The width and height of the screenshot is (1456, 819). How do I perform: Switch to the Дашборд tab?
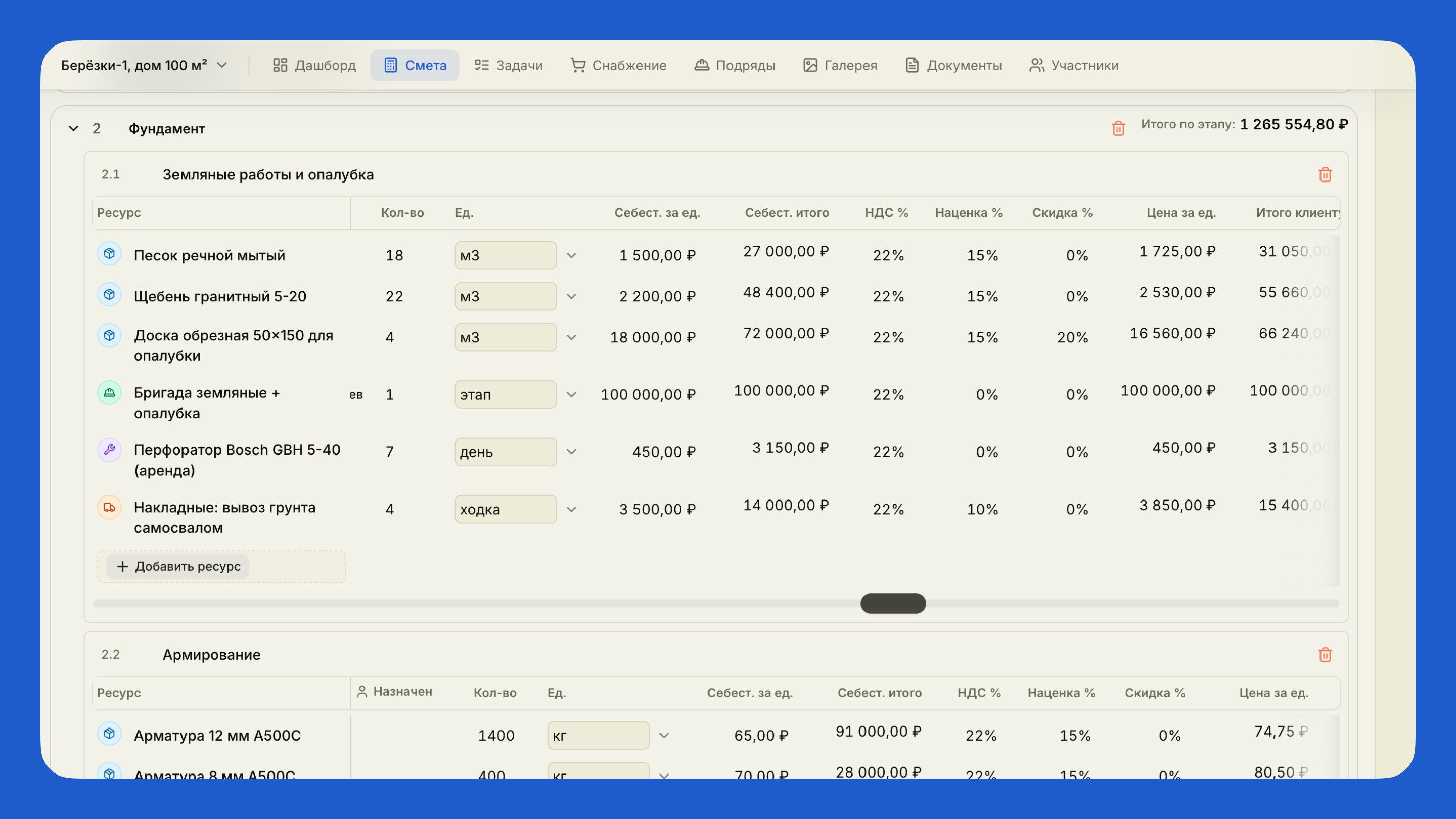coord(314,66)
